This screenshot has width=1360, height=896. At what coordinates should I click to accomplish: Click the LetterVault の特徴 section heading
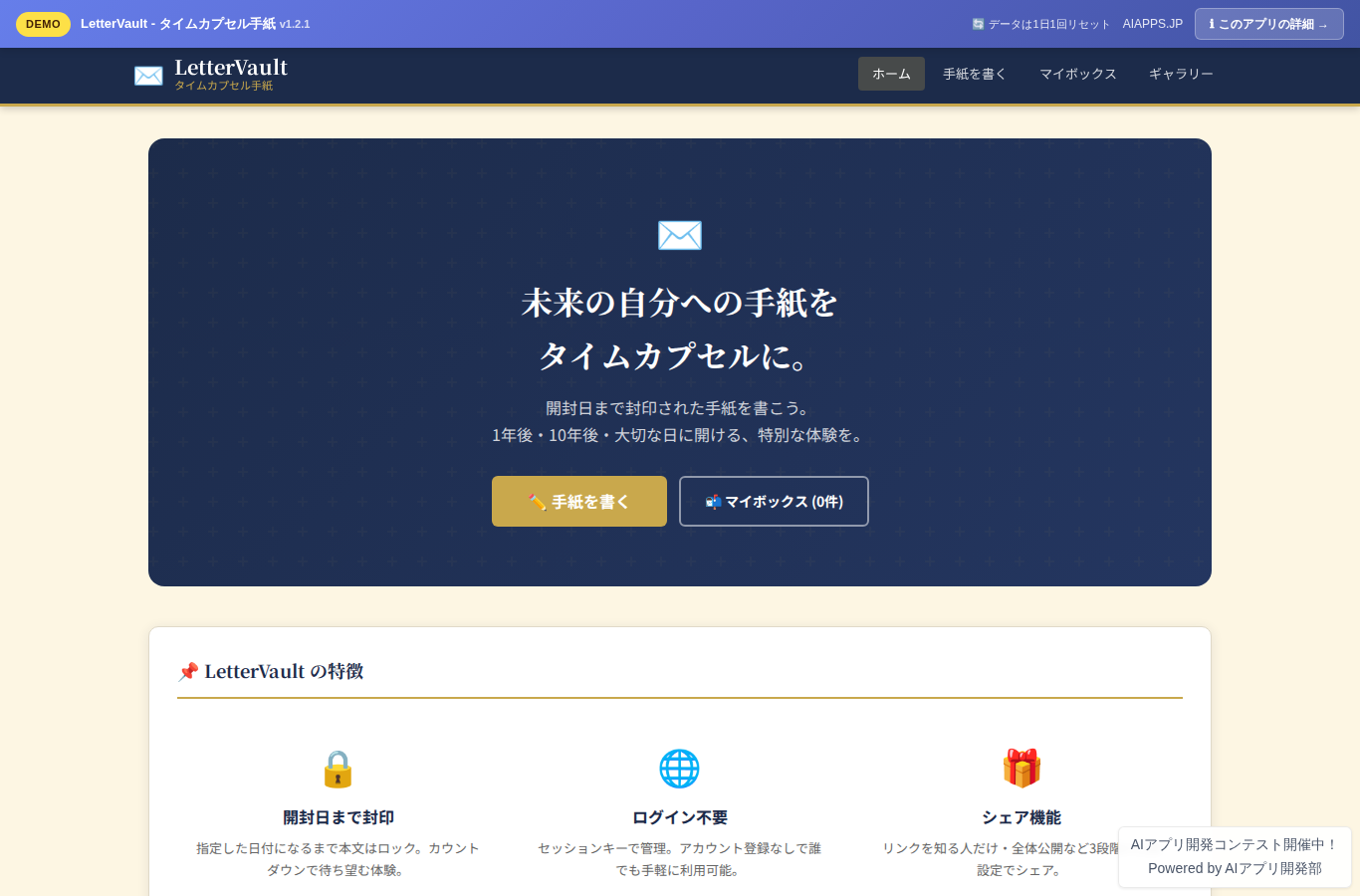tap(284, 672)
